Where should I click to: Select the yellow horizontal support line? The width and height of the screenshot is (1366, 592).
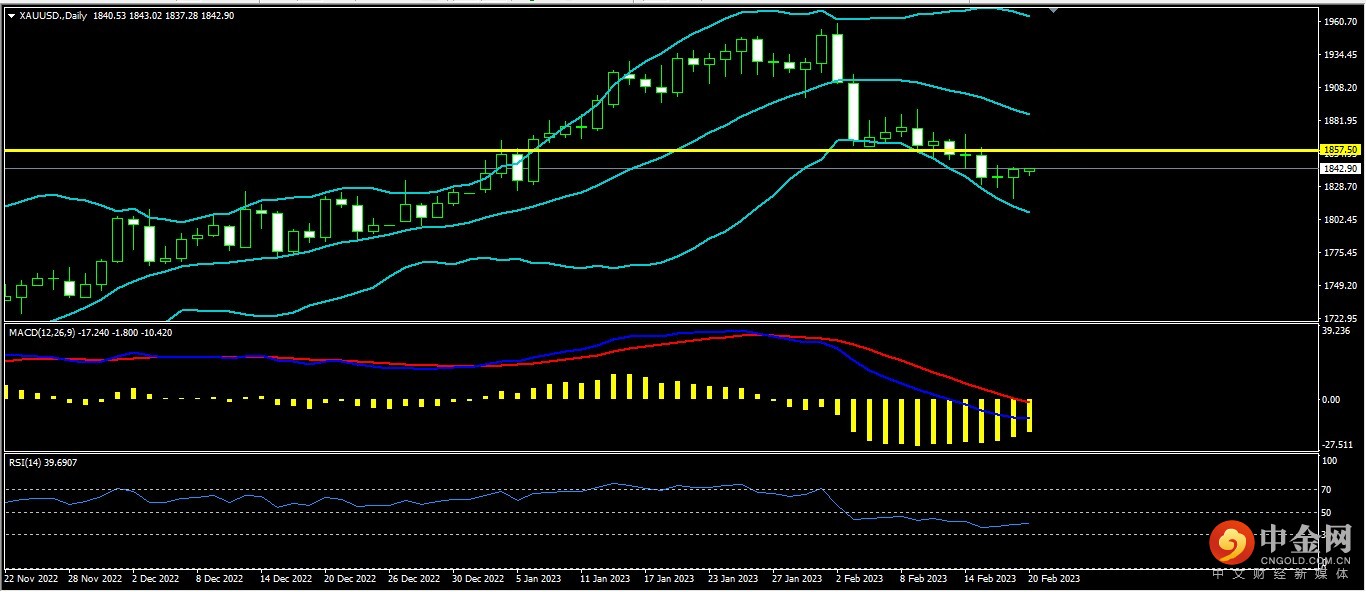(600, 150)
